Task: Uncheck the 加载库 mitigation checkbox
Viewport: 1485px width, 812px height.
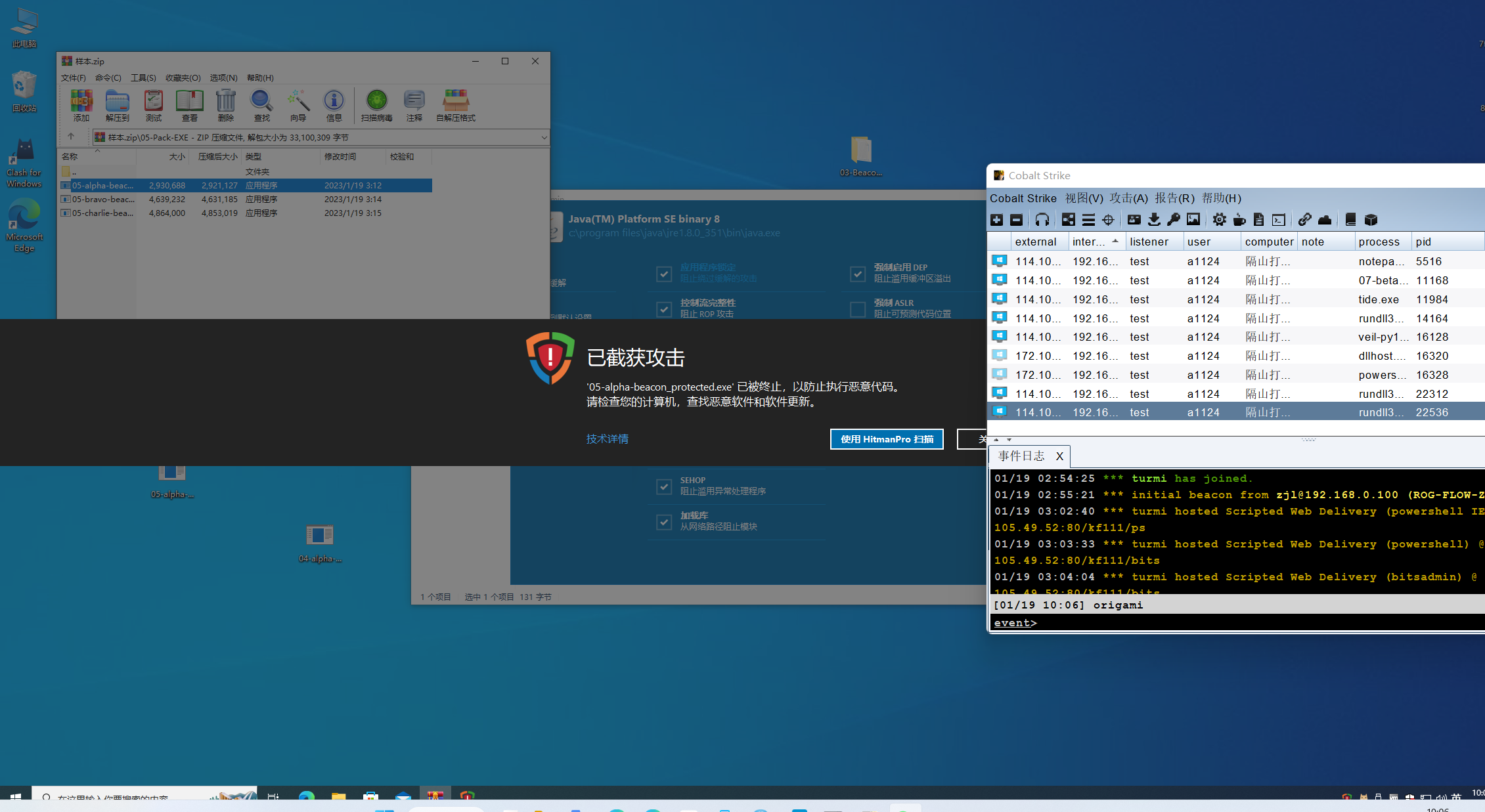Action: [x=663, y=521]
